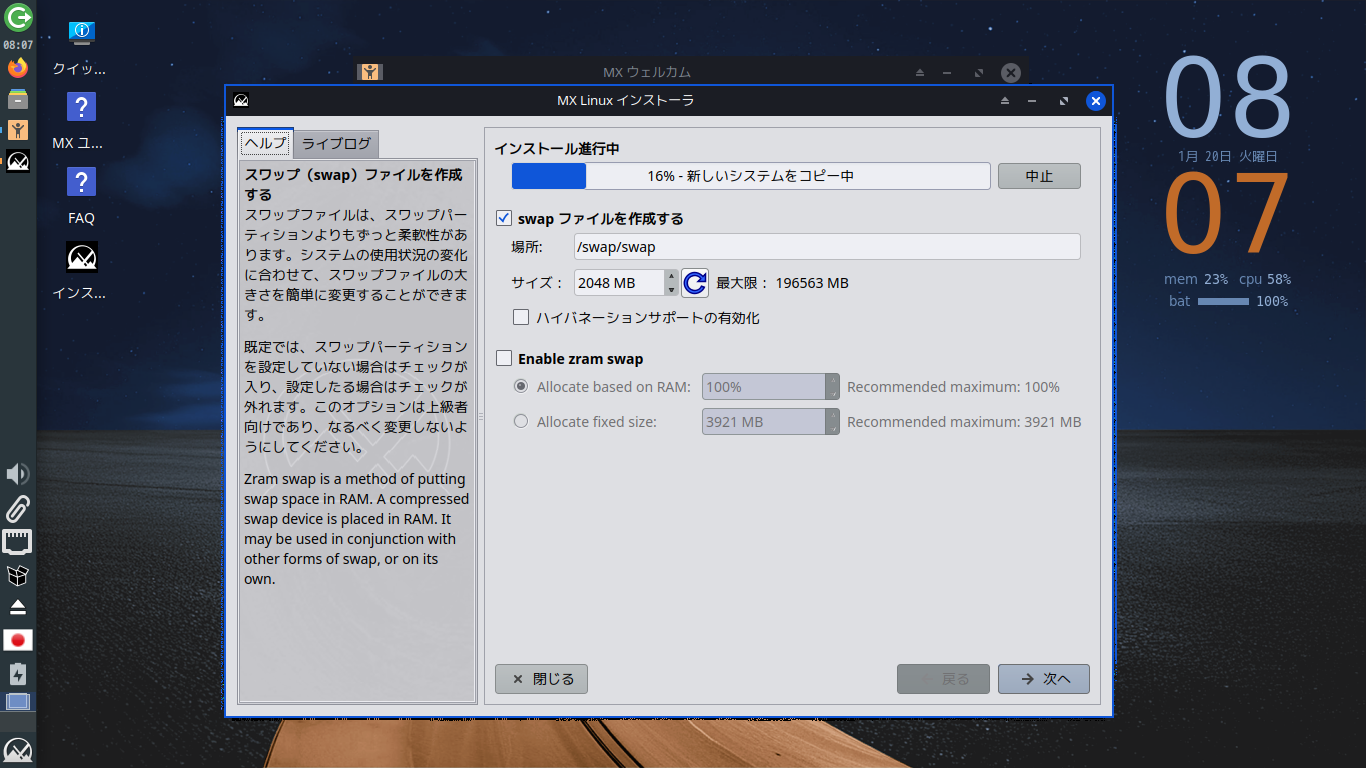
Task: Select the Allocate fixed size radio button
Action: pos(521,422)
